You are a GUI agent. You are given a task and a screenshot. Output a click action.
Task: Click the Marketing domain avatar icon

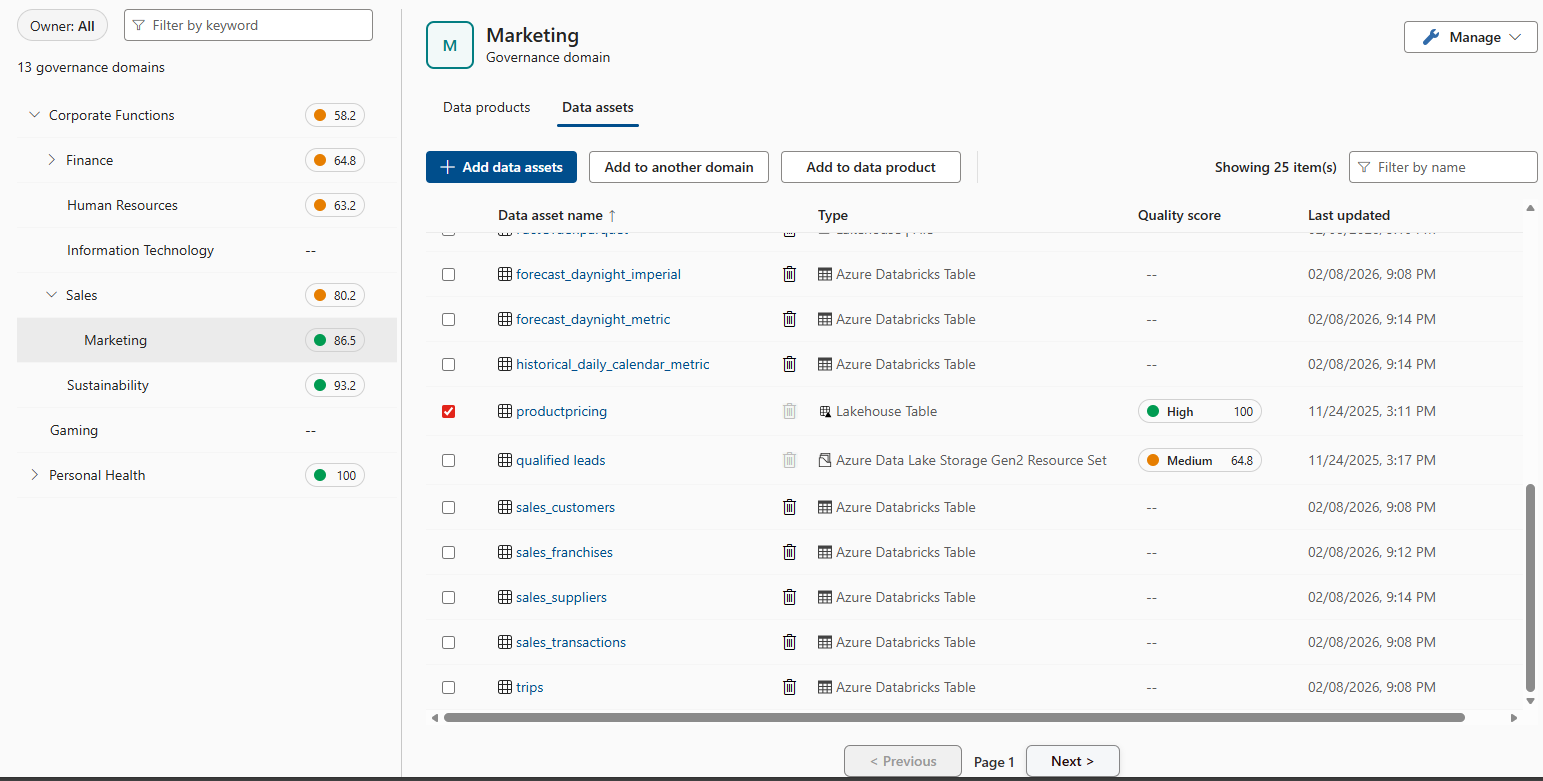pyautogui.click(x=450, y=45)
